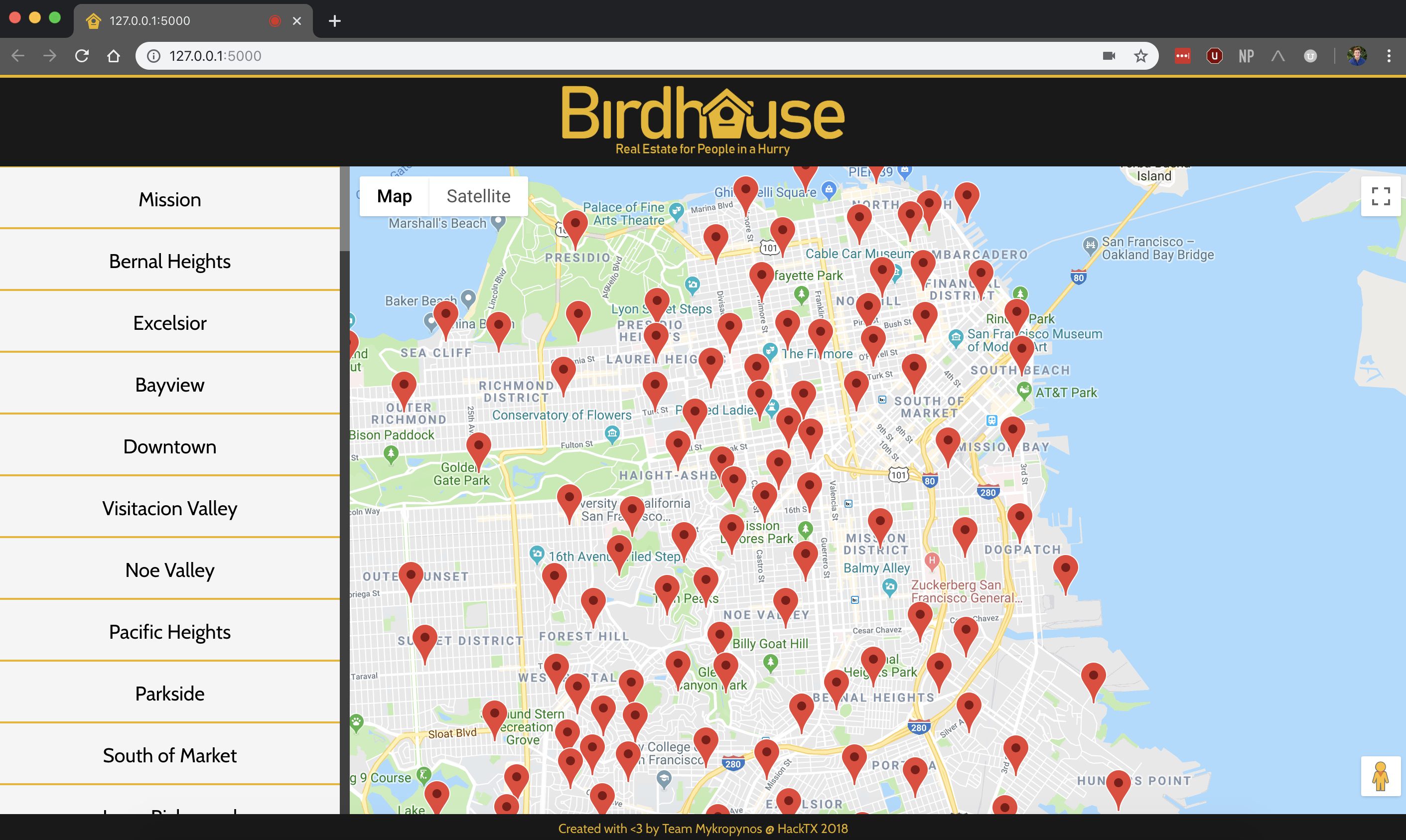The image size is (1406, 840).
Task: Switch the map to Satellite view
Action: pos(478,196)
